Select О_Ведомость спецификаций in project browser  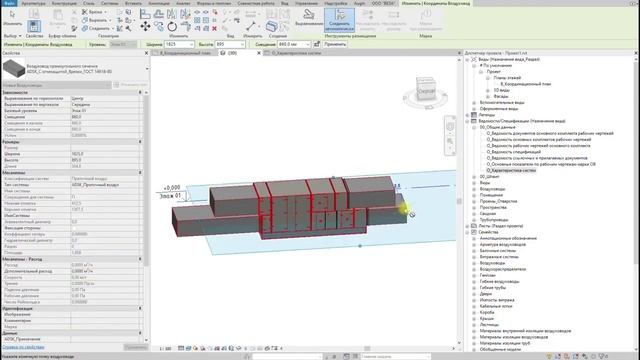pos(513,152)
